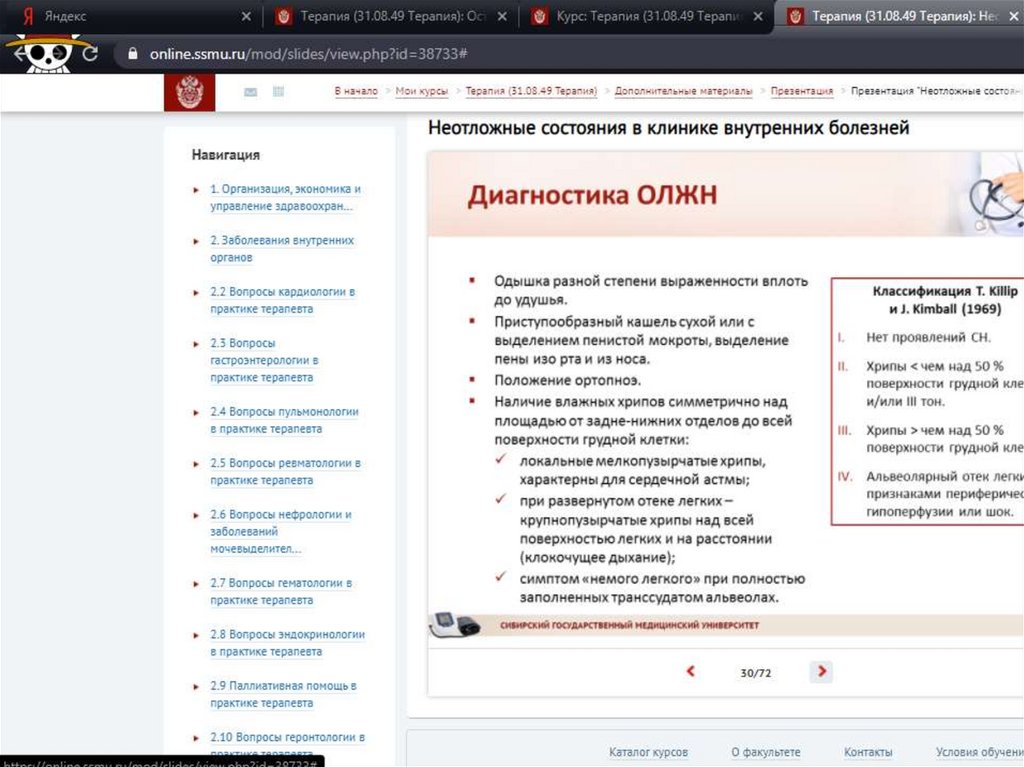Click 'Классификация T. Killip' box heading
This screenshot has width=1024, height=767.
click(x=945, y=300)
